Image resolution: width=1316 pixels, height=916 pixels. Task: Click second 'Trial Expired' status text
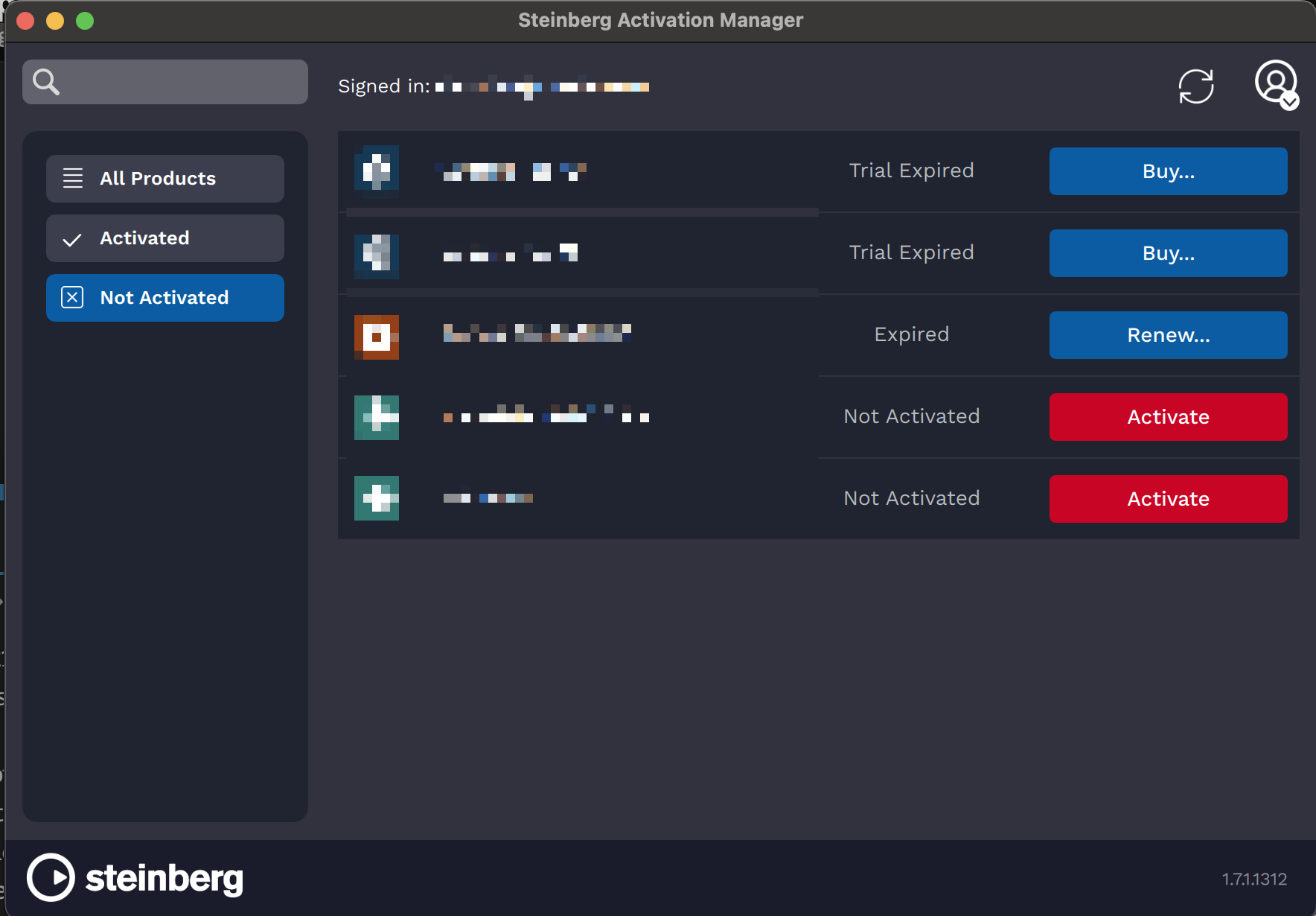(x=912, y=252)
